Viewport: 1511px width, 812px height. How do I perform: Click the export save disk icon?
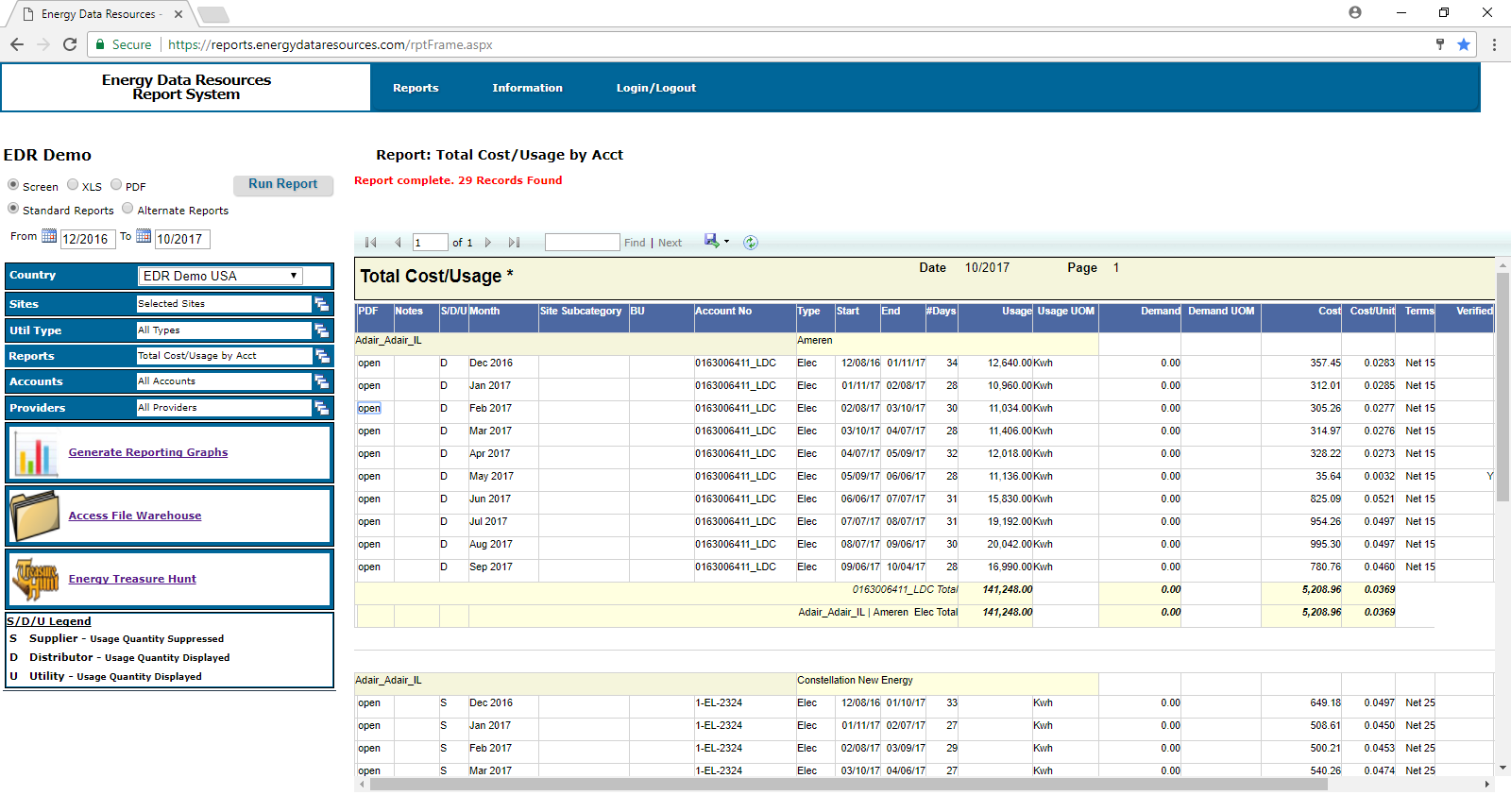pyautogui.click(x=711, y=241)
